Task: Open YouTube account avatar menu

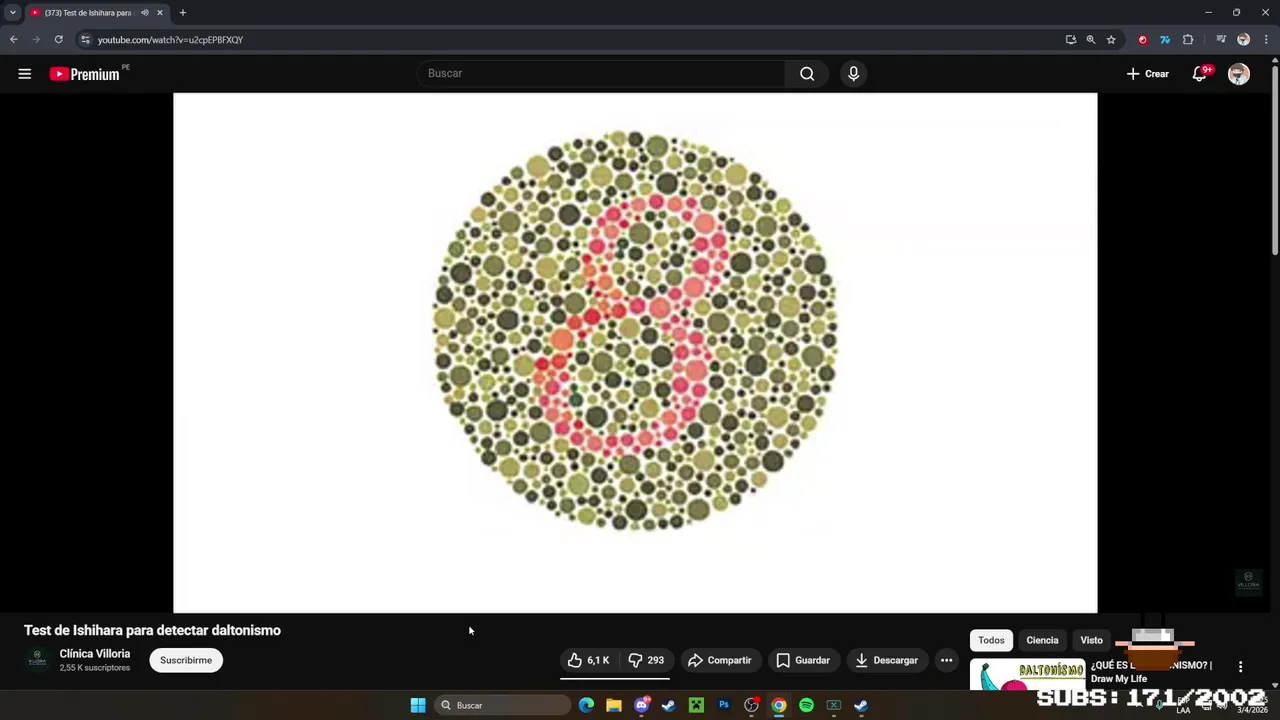Action: (x=1238, y=74)
